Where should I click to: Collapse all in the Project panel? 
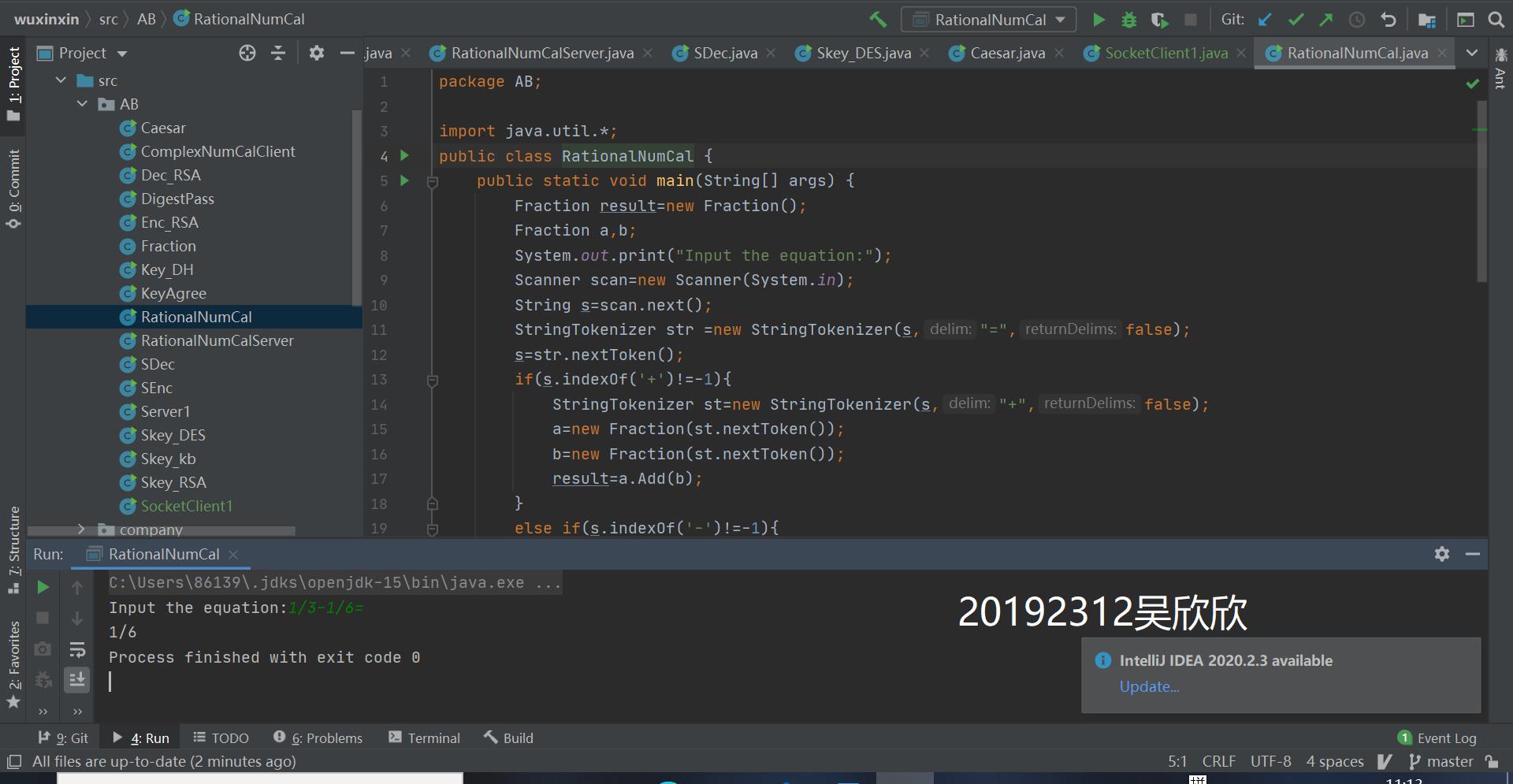tap(277, 53)
